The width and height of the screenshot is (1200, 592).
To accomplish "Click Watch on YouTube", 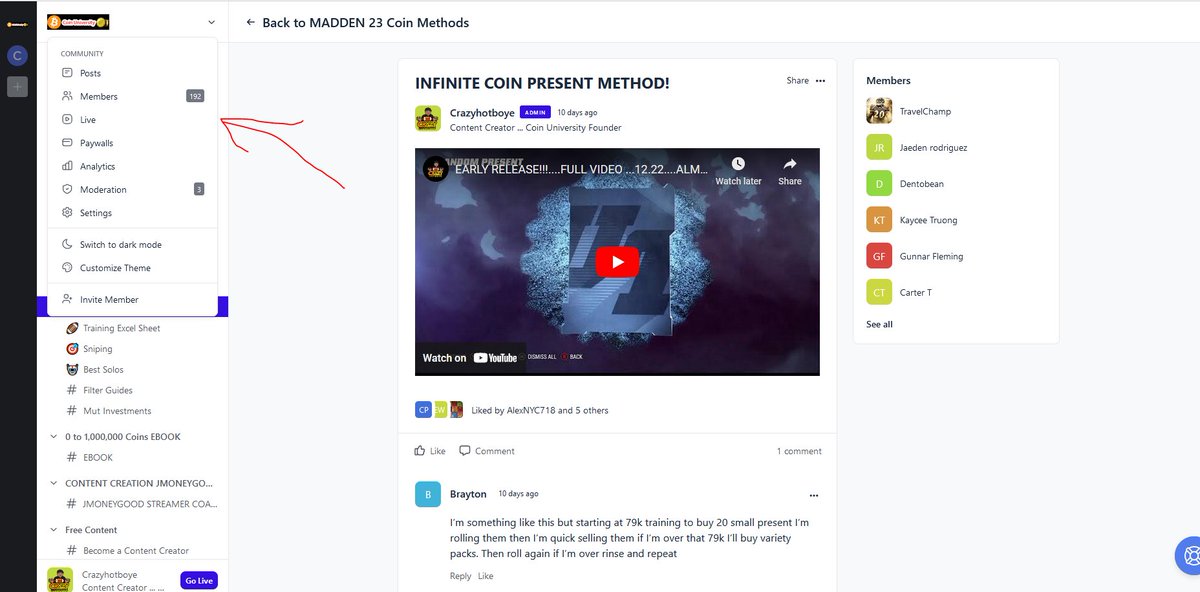I will (470, 358).
